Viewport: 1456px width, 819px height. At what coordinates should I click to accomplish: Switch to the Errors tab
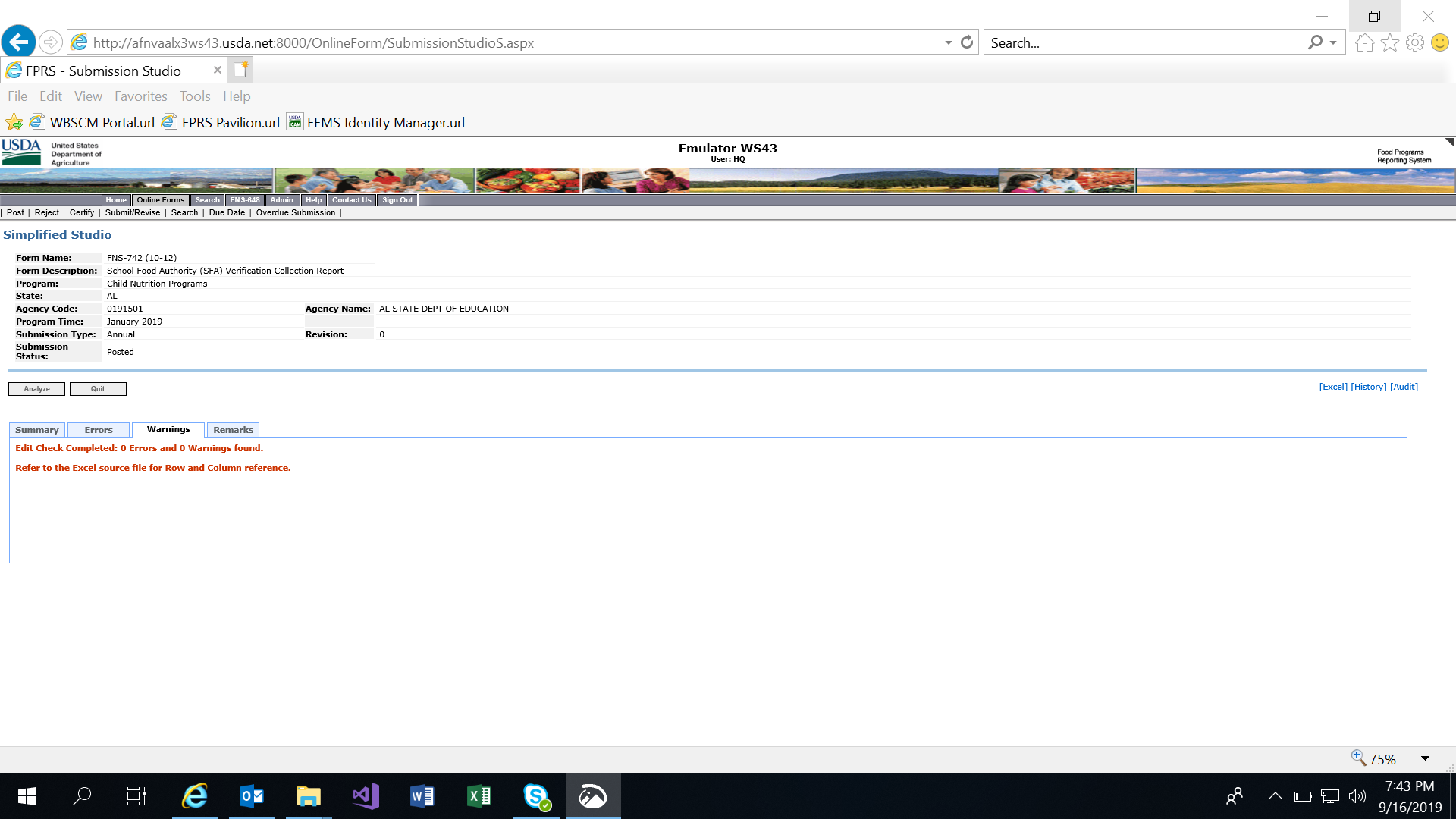point(99,430)
